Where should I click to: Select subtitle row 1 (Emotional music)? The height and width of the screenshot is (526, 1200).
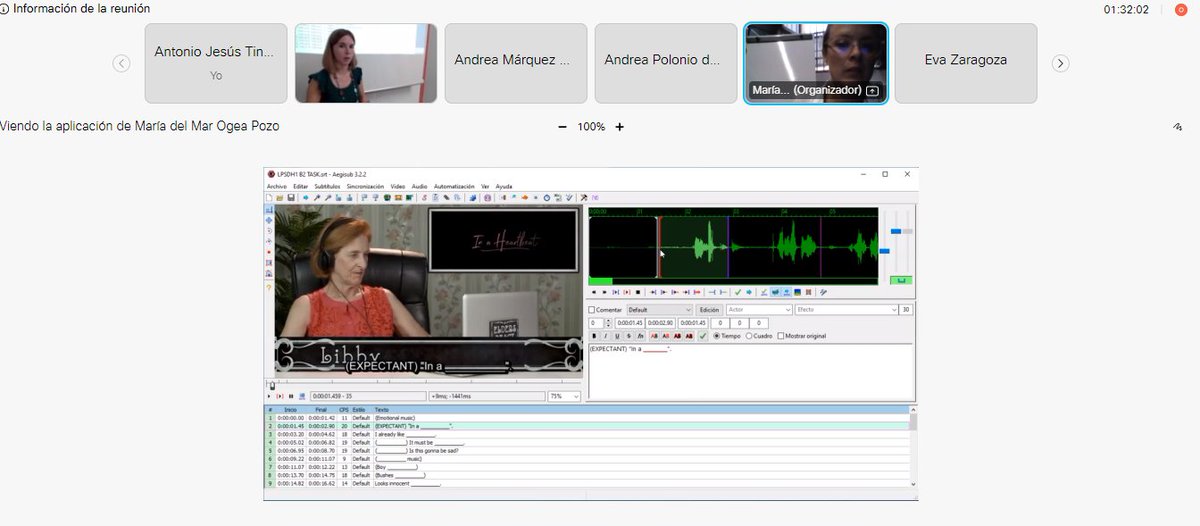[x=587, y=417]
